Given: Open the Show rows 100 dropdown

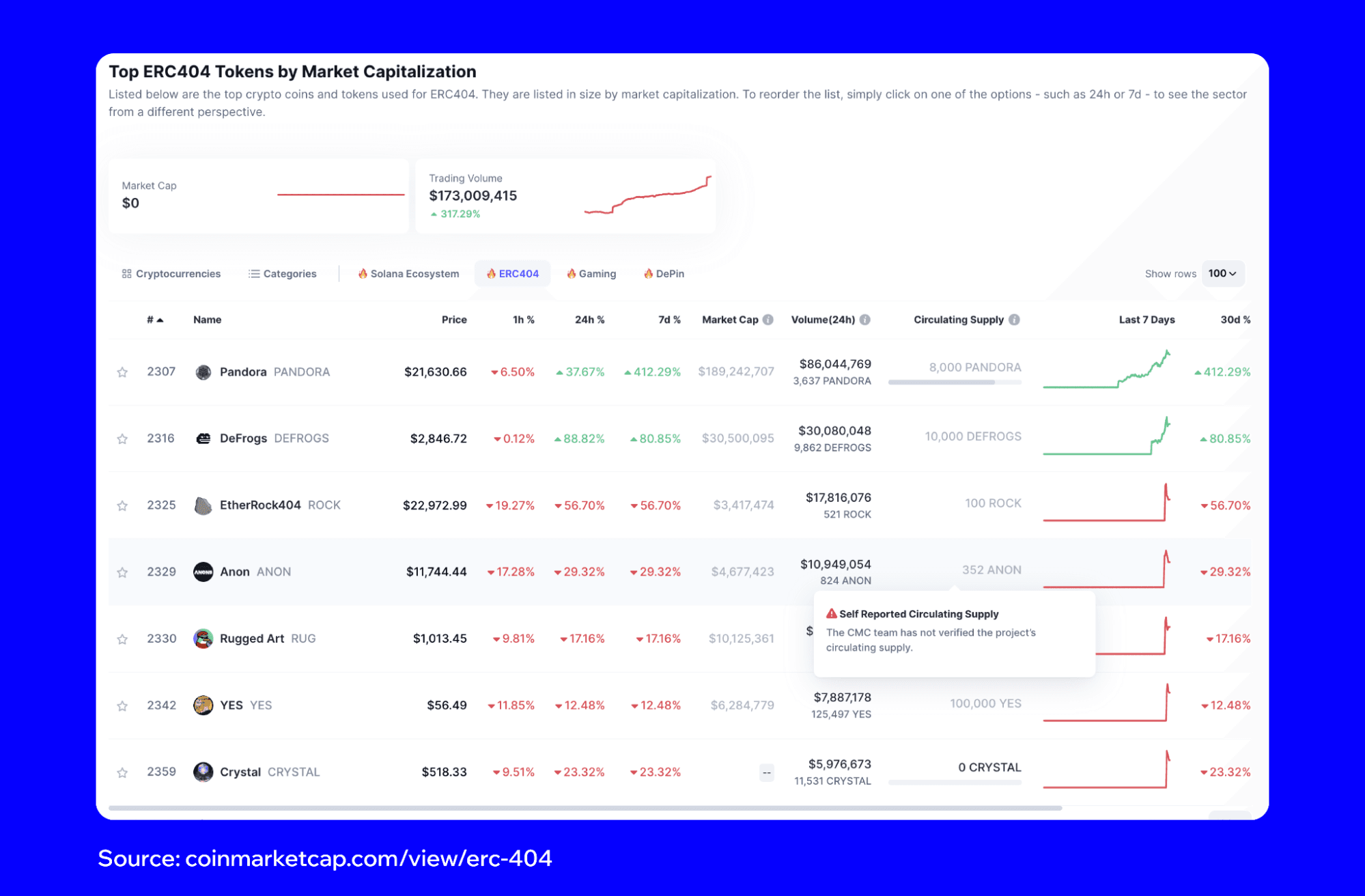Looking at the screenshot, I should 1222,273.
